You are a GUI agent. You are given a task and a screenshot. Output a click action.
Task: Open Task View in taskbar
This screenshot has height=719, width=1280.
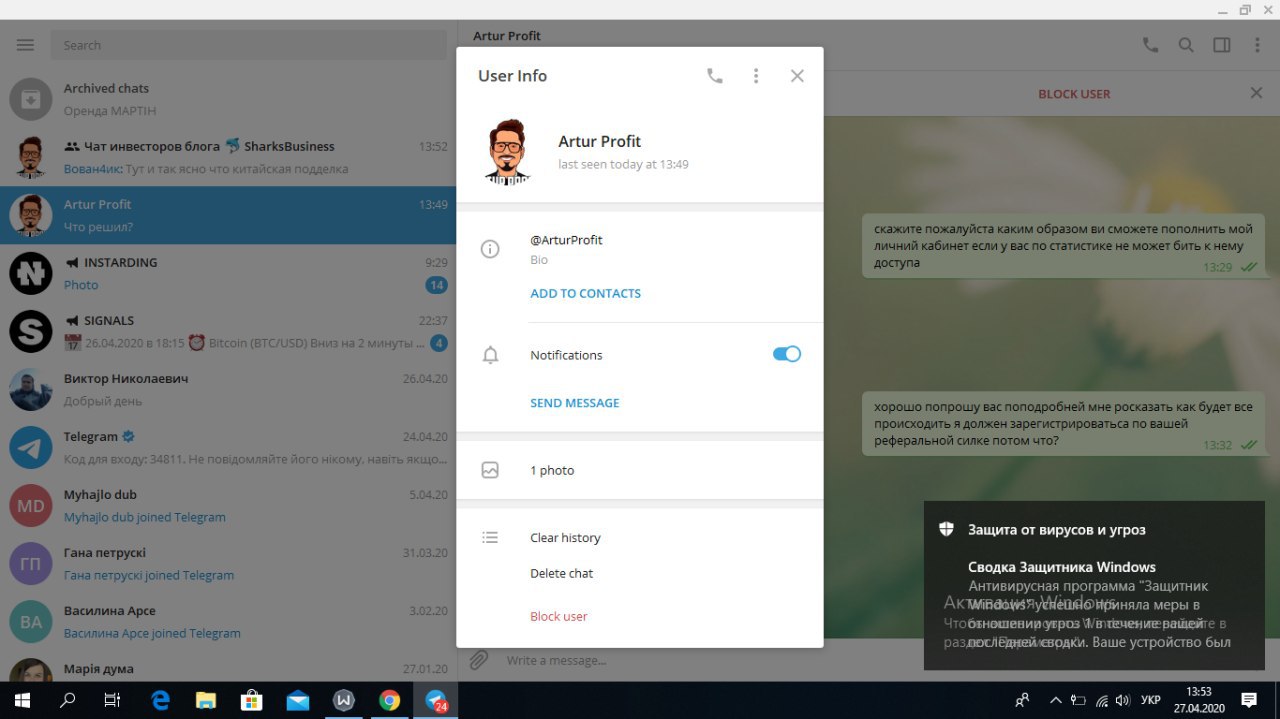(x=113, y=700)
